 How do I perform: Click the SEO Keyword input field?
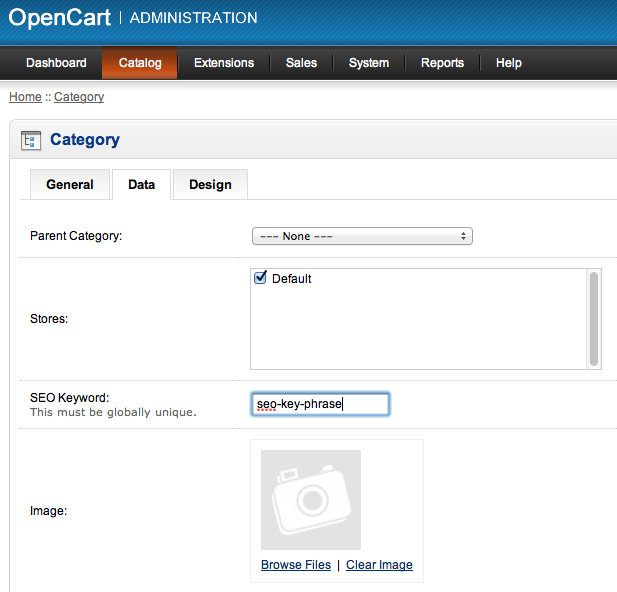(x=319, y=404)
